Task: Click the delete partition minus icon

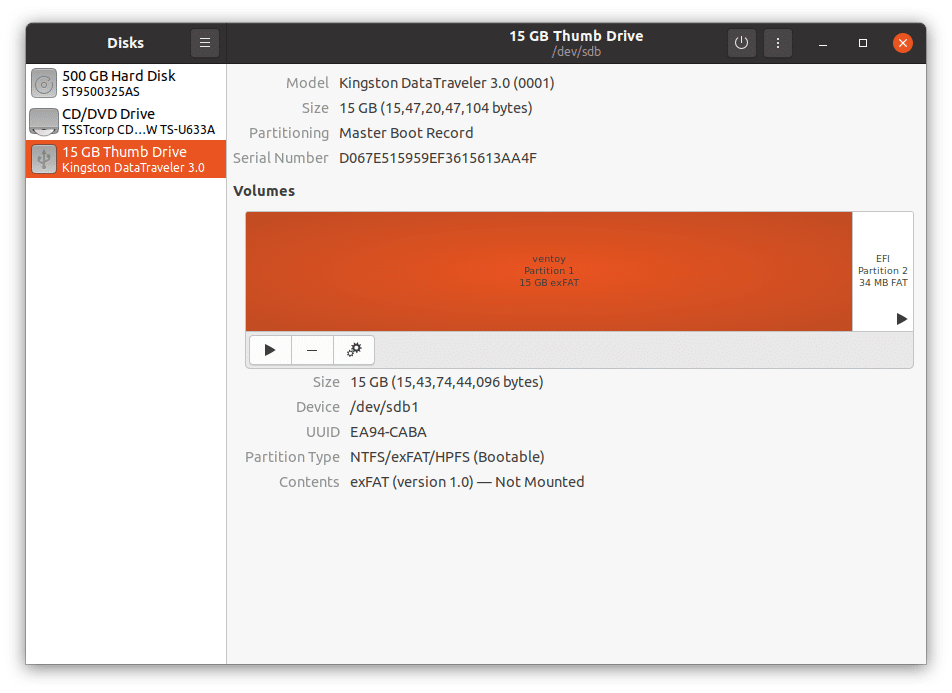Action: point(311,349)
